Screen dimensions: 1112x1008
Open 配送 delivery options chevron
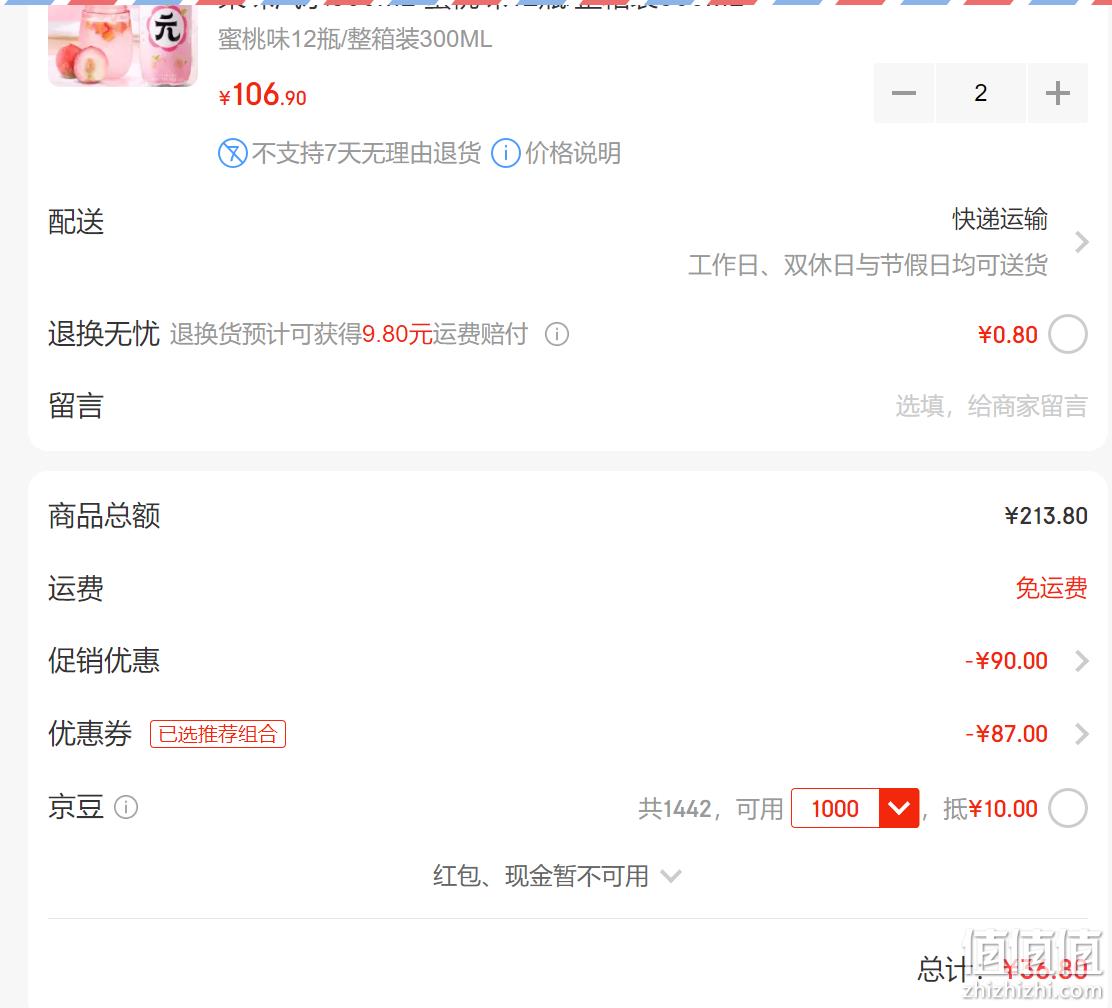pos(1081,242)
